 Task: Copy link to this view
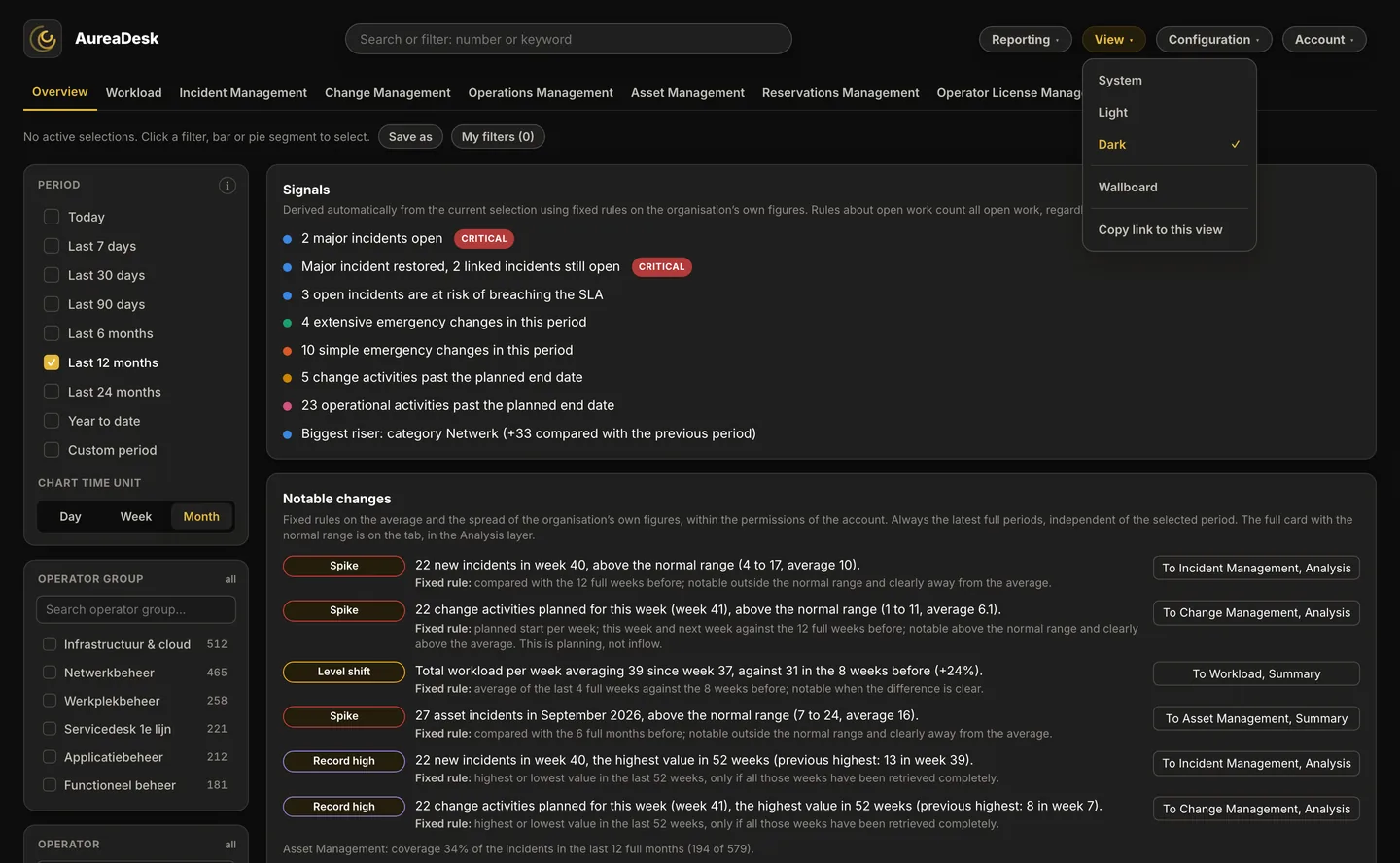[x=1169, y=230]
